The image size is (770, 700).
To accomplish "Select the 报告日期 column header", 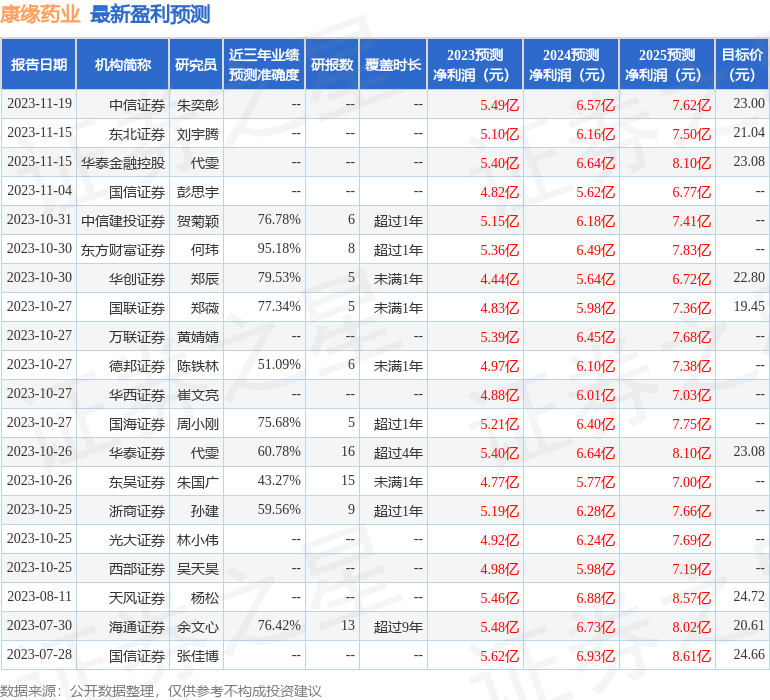I will pyautogui.click(x=39, y=64).
